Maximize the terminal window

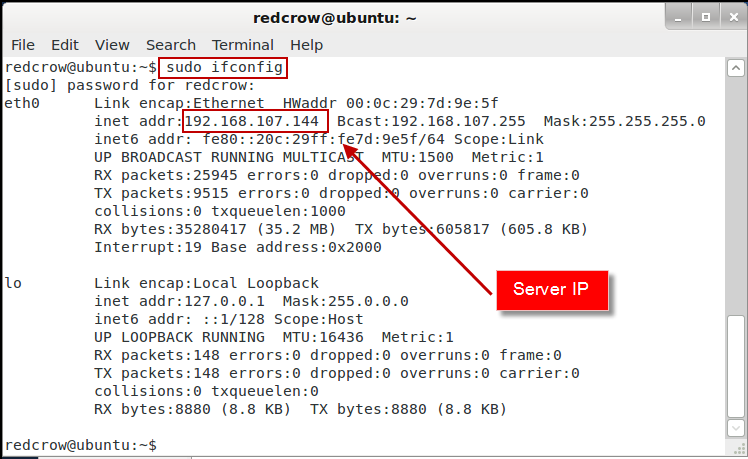point(706,18)
